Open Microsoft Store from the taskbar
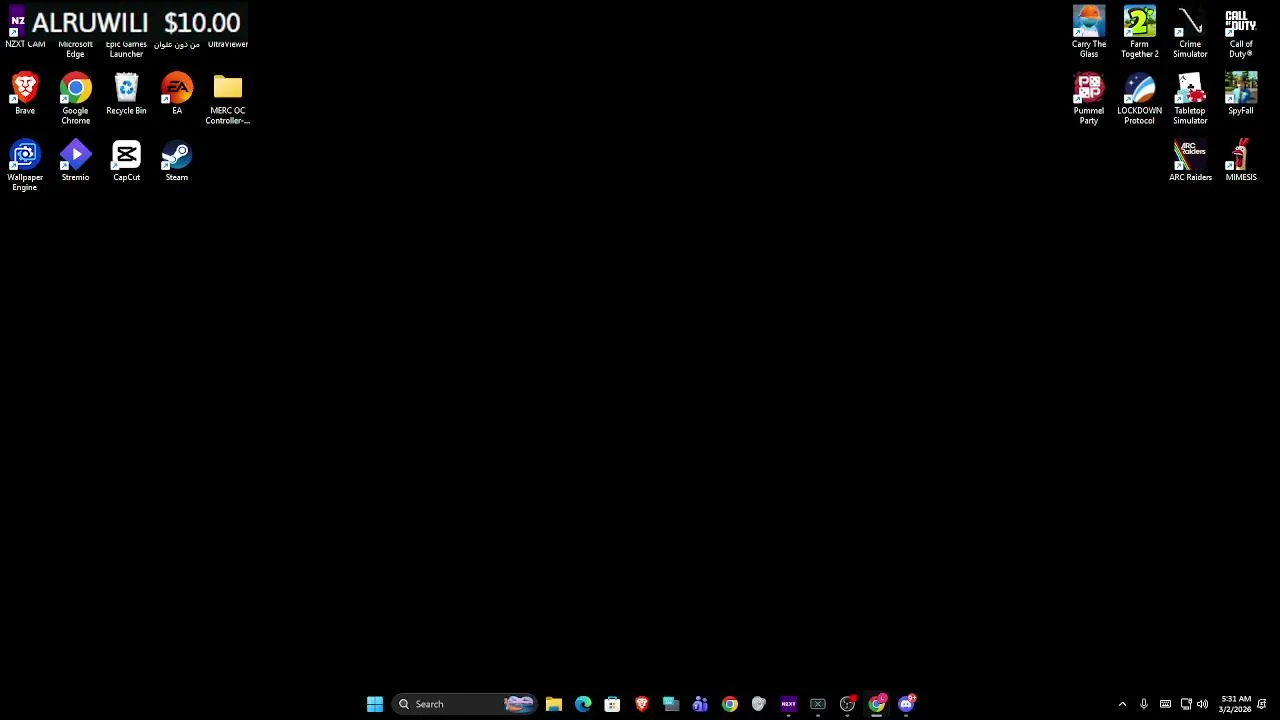The width and height of the screenshot is (1280, 720). coord(612,704)
